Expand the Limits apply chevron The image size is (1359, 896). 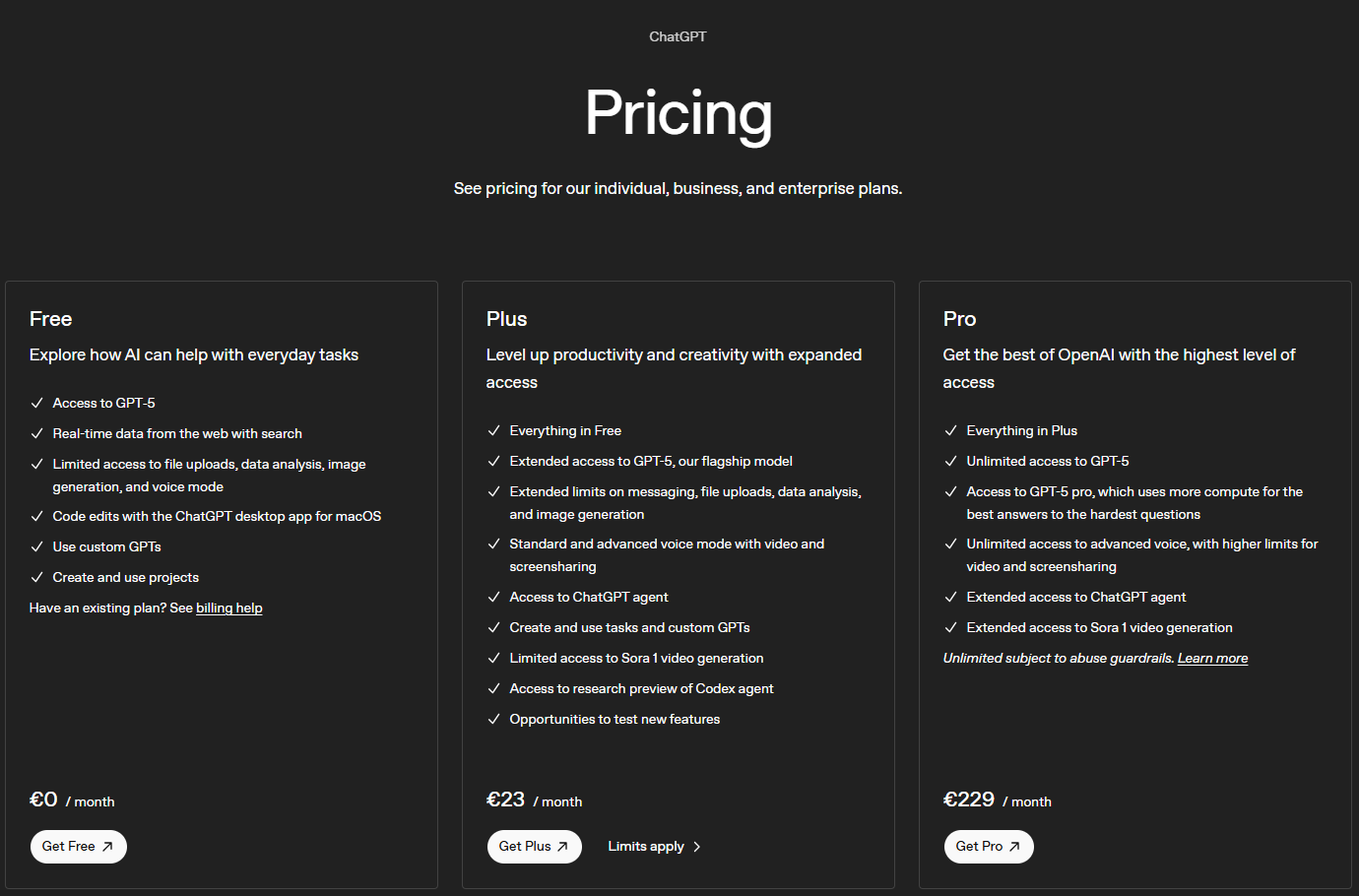coord(696,847)
